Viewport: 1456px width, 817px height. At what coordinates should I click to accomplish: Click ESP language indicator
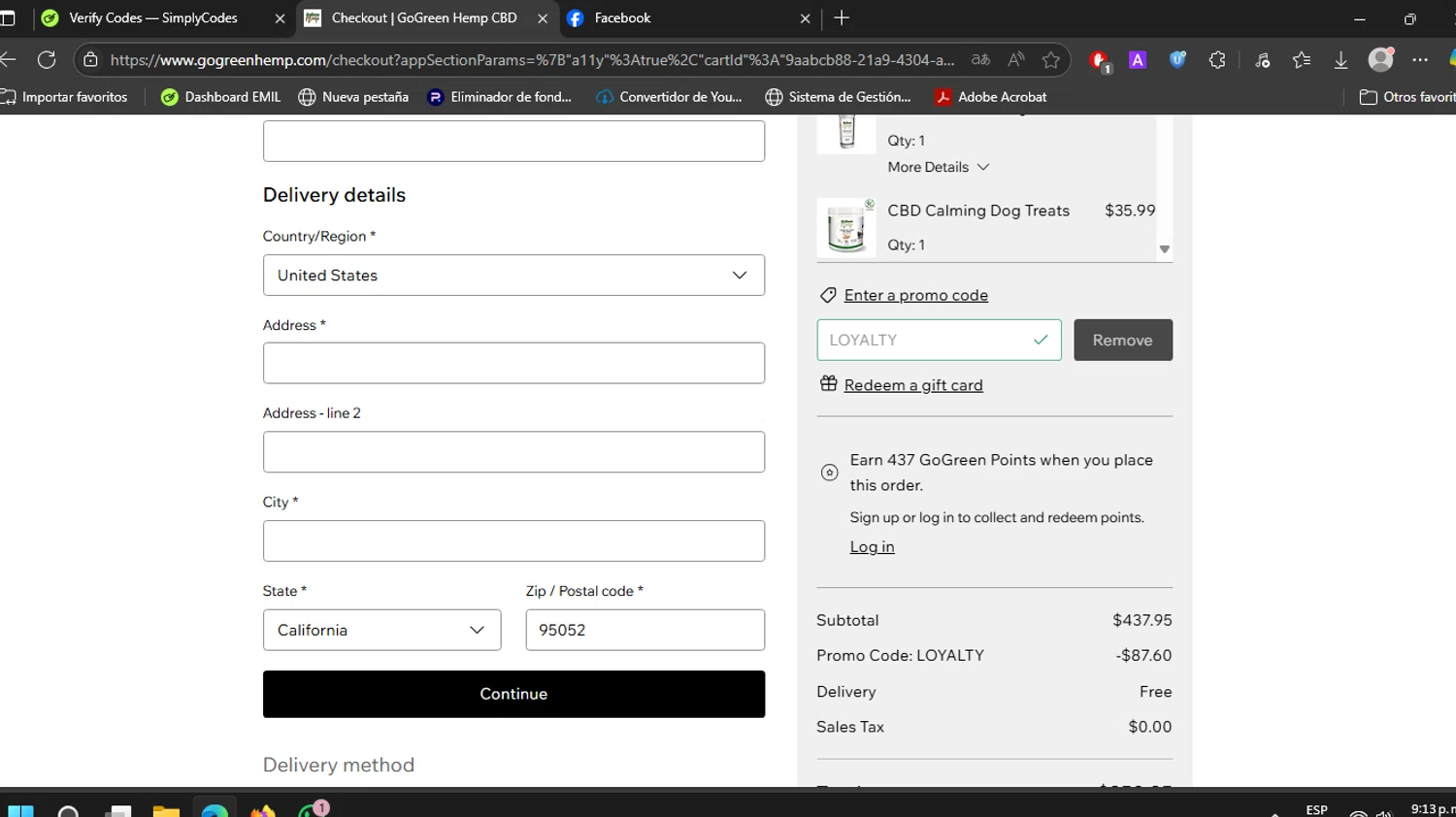click(x=1316, y=810)
